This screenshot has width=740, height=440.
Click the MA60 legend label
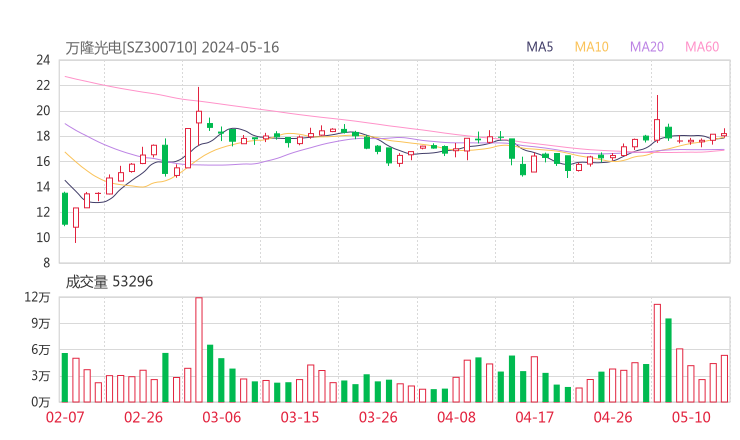pyautogui.click(x=702, y=47)
